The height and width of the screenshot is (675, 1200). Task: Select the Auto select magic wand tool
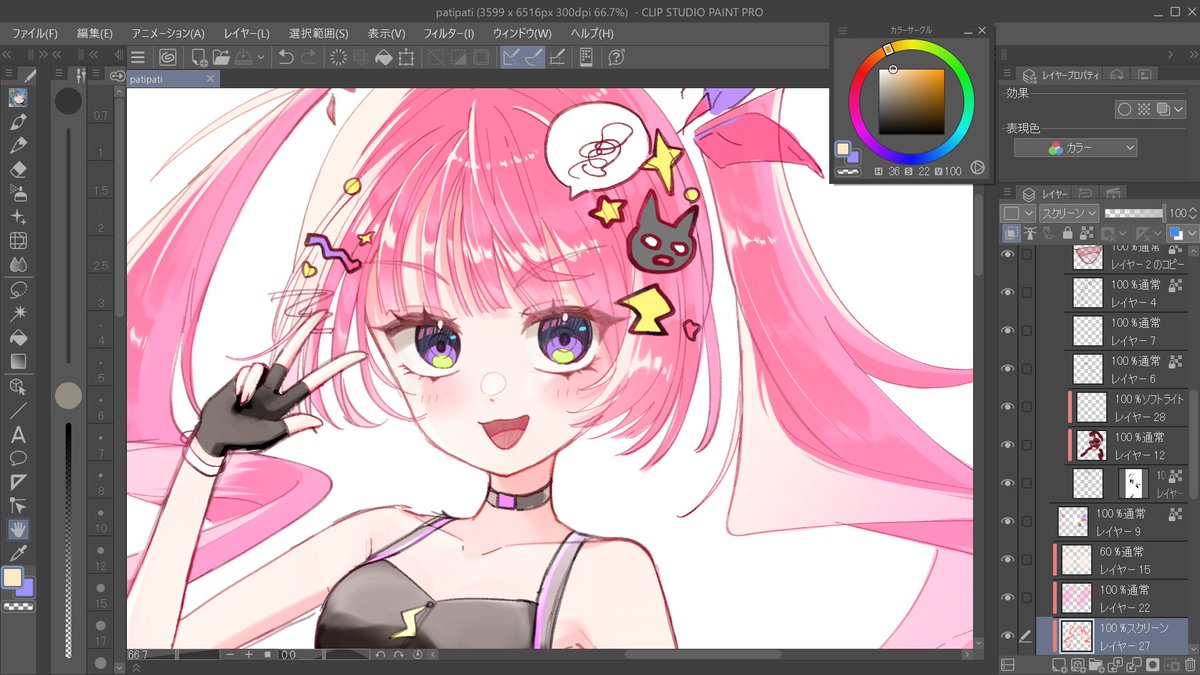[18, 313]
